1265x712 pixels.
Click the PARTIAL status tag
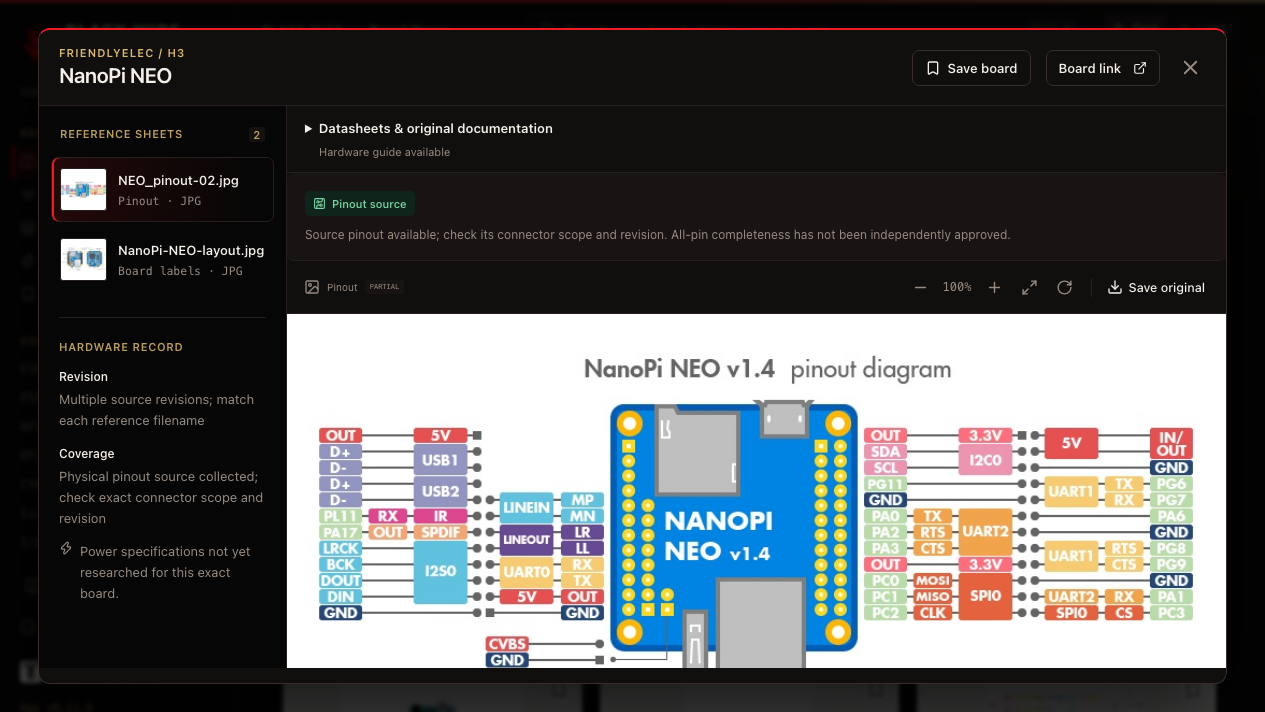[385, 287]
